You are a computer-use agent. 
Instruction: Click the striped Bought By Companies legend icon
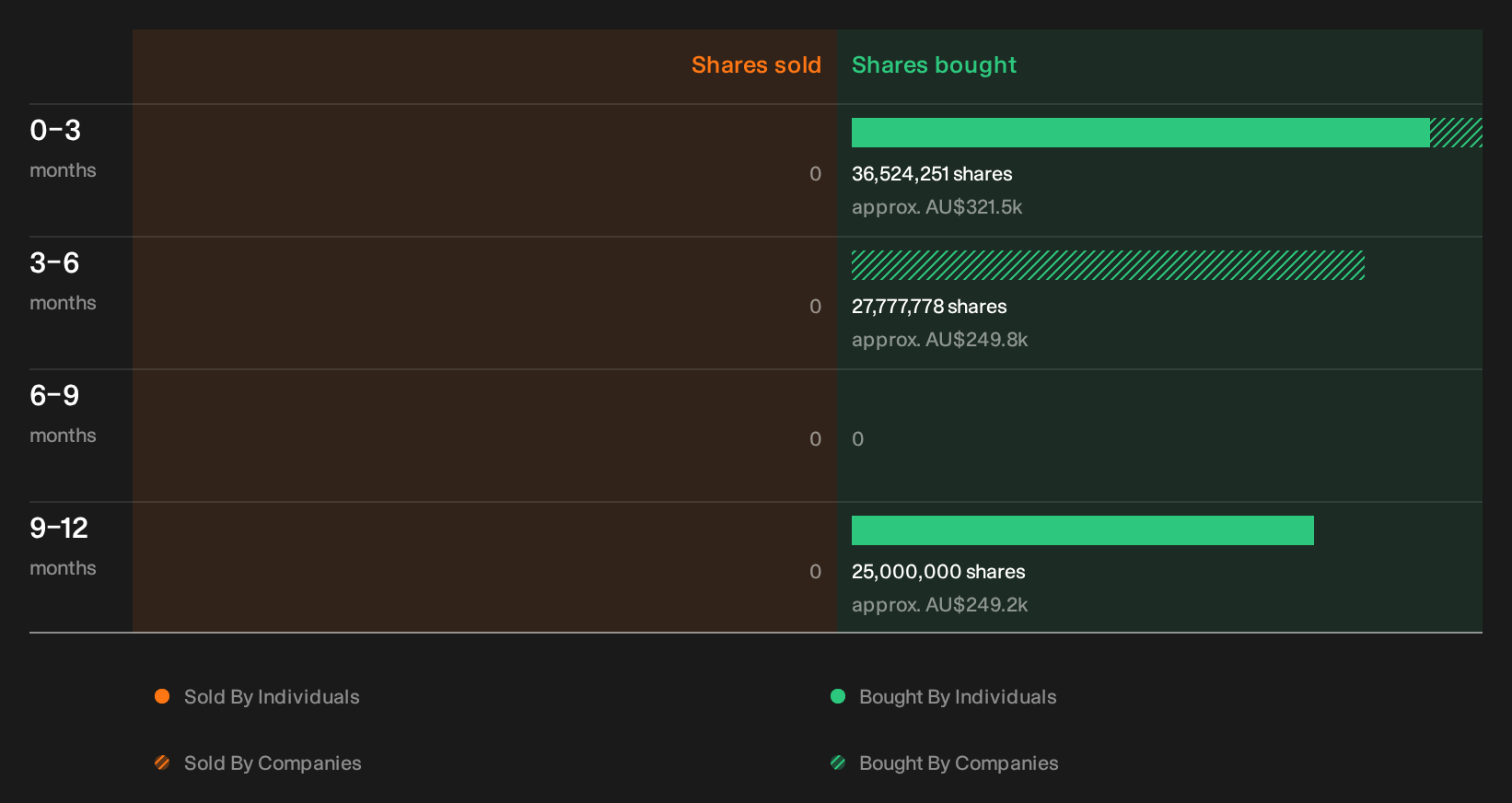pos(838,762)
